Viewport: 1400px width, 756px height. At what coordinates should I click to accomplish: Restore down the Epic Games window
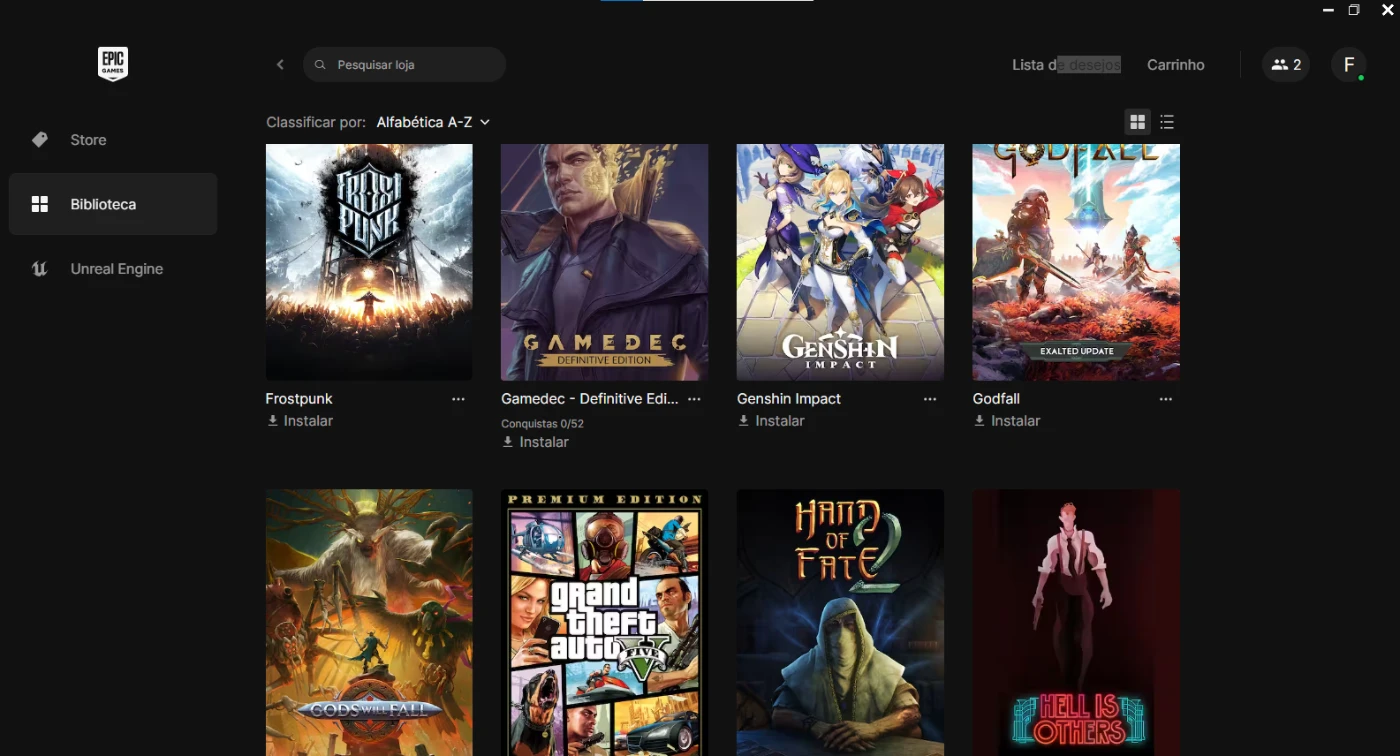click(x=1354, y=10)
